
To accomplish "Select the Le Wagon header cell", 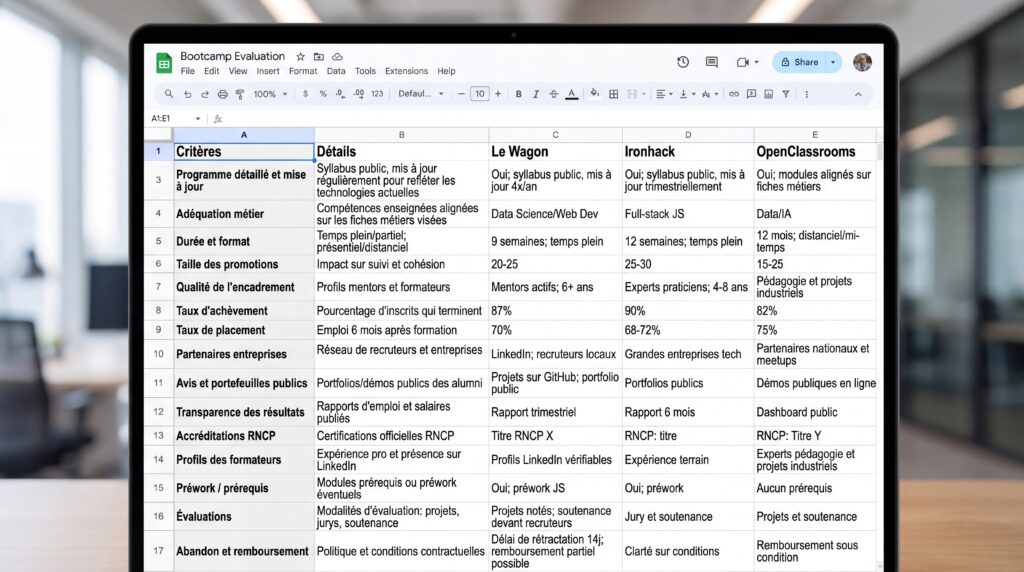I will click(x=555, y=151).
